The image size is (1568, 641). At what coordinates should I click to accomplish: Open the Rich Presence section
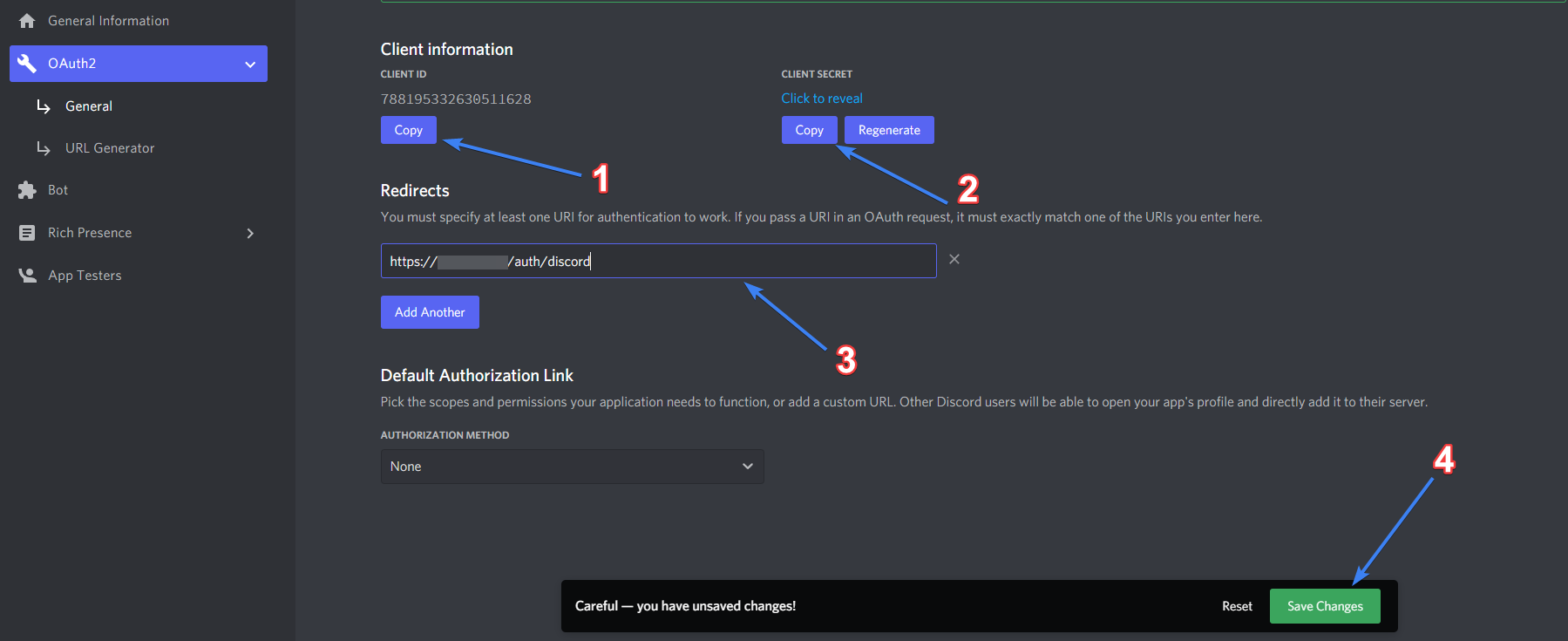coord(90,233)
